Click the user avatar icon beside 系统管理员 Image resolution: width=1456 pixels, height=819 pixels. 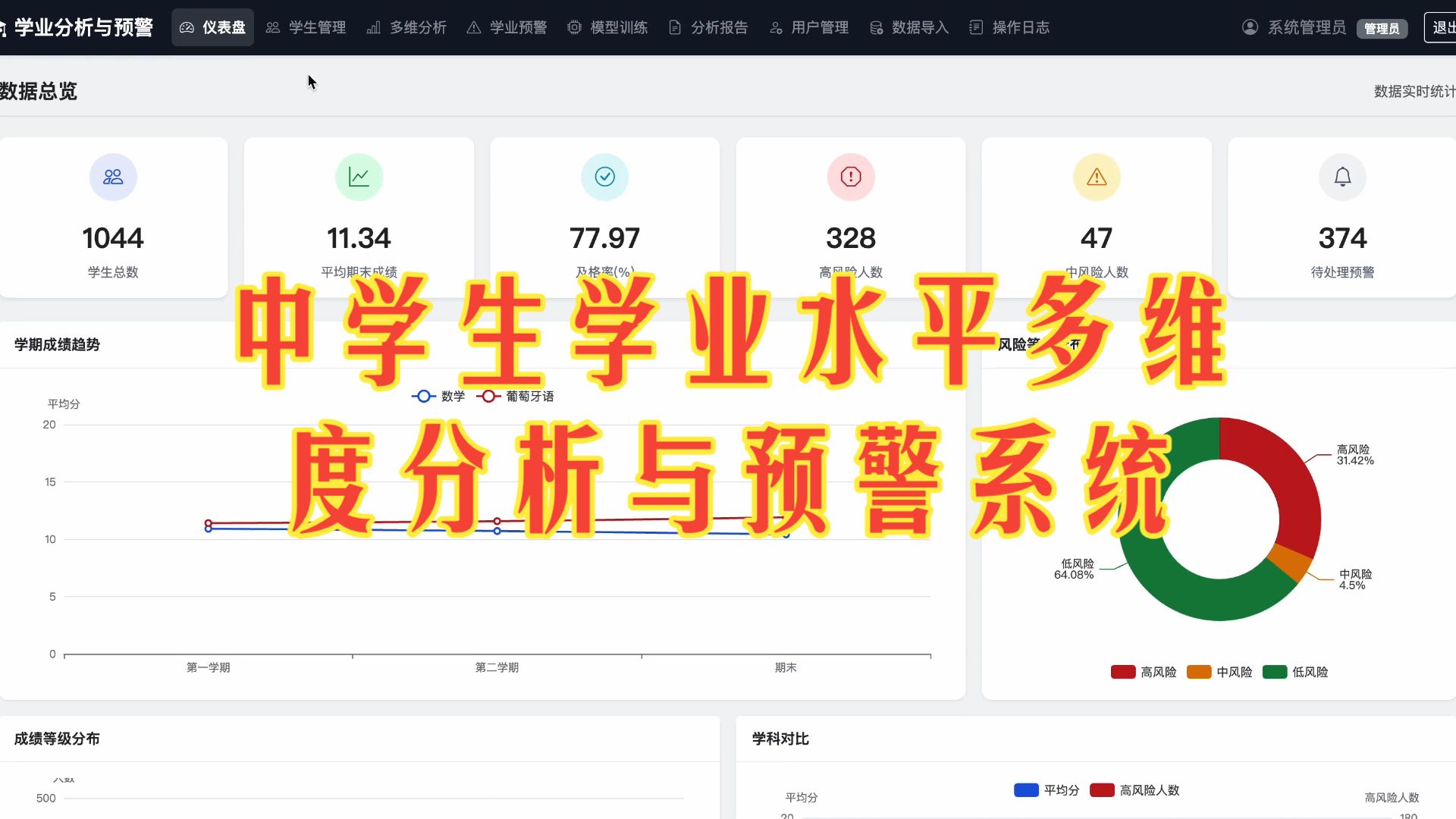(1250, 27)
